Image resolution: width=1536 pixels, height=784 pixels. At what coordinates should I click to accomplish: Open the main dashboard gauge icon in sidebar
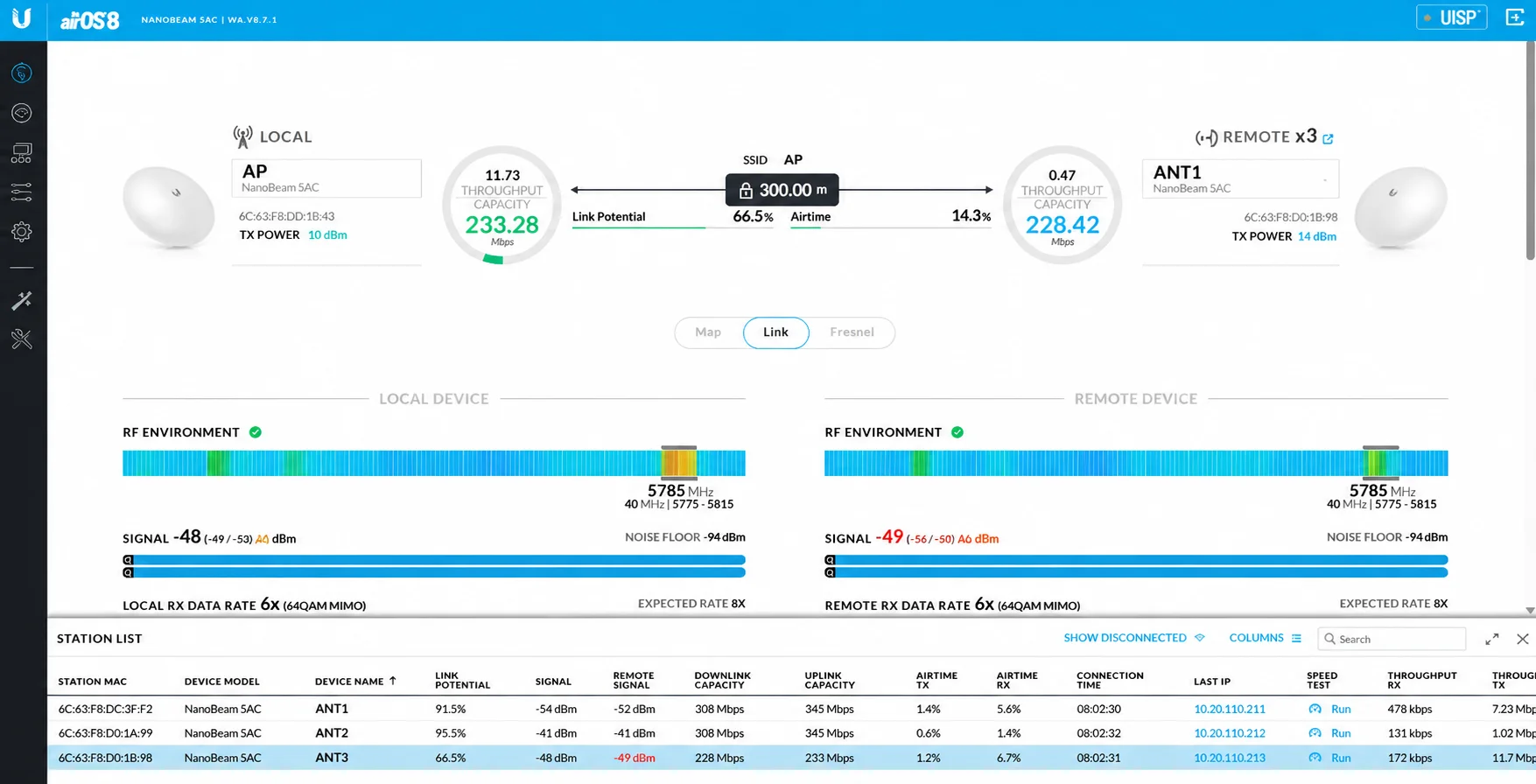[x=22, y=73]
